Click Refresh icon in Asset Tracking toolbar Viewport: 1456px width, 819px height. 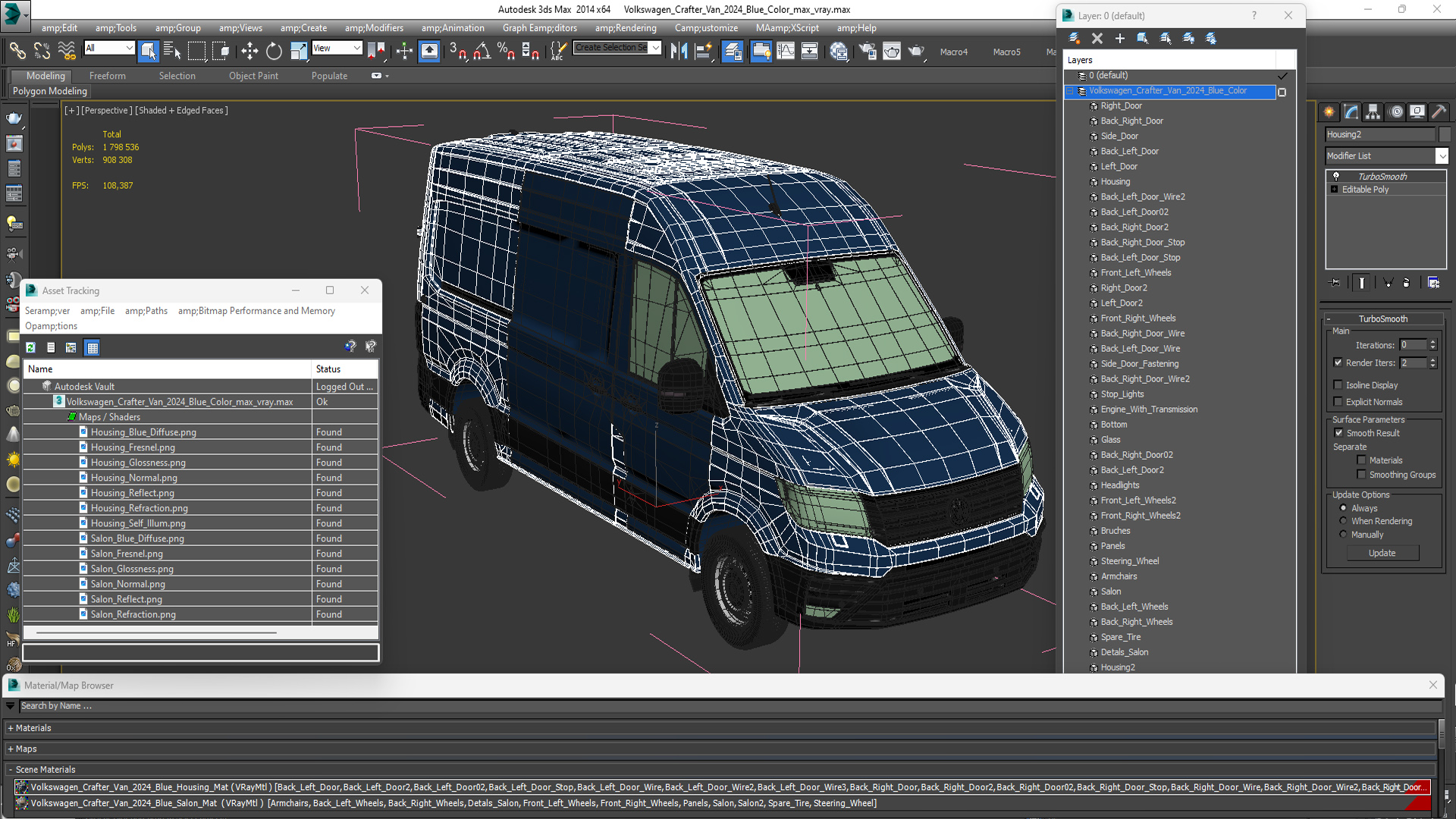point(31,347)
